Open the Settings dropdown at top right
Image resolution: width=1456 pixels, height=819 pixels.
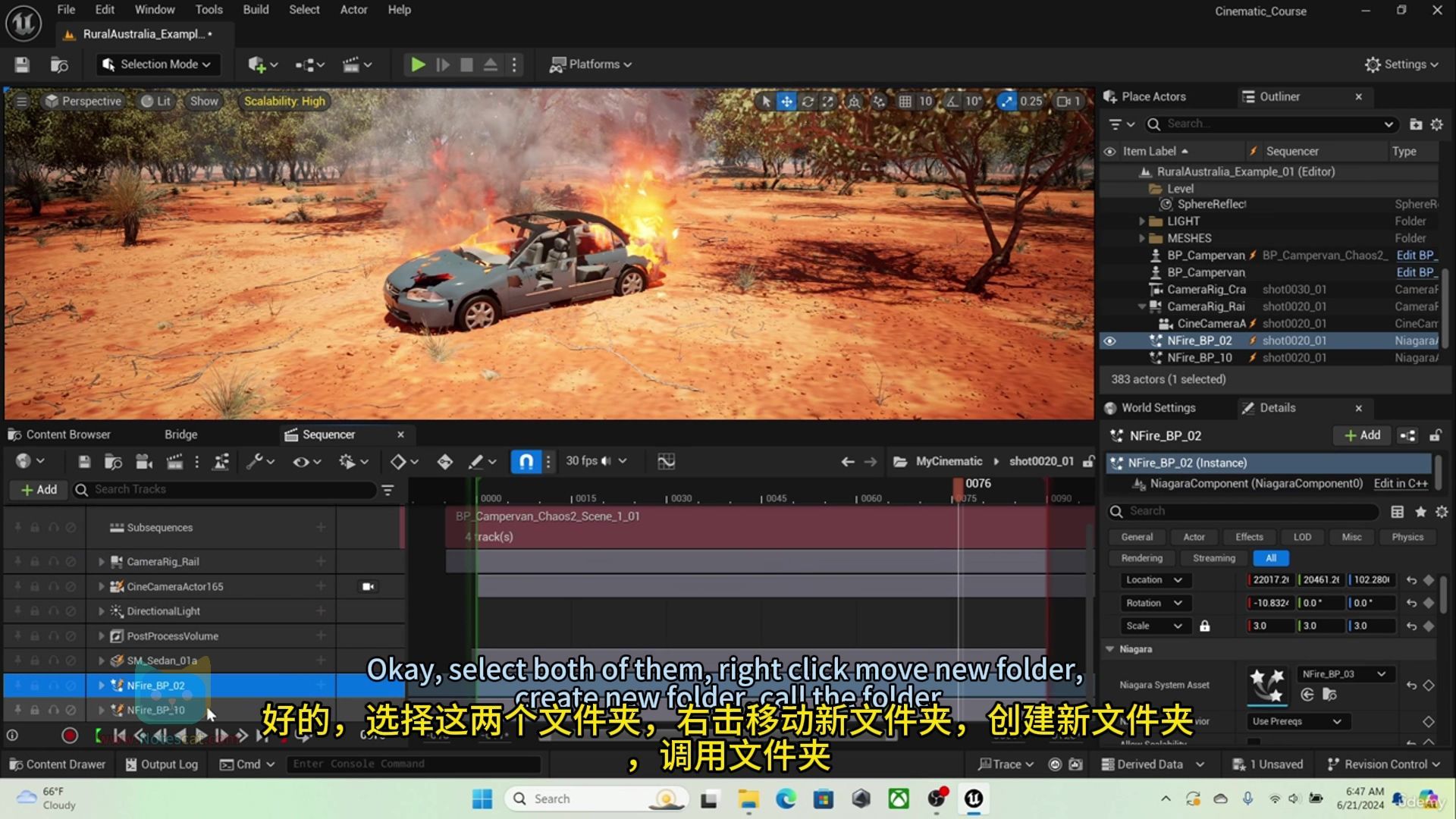tap(1401, 64)
